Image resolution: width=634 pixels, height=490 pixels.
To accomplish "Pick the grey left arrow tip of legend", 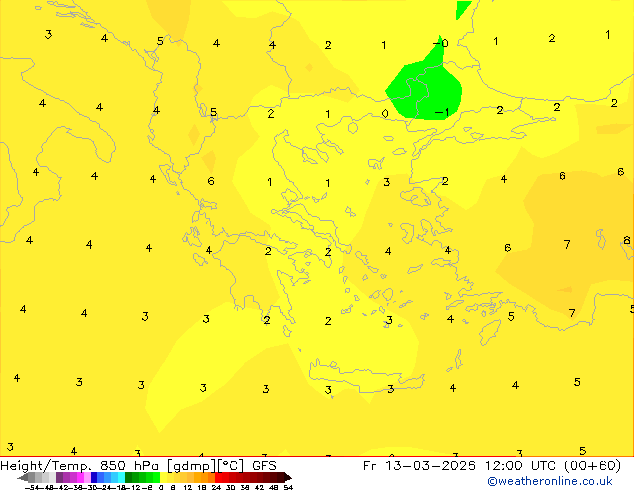I will [23, 478].
